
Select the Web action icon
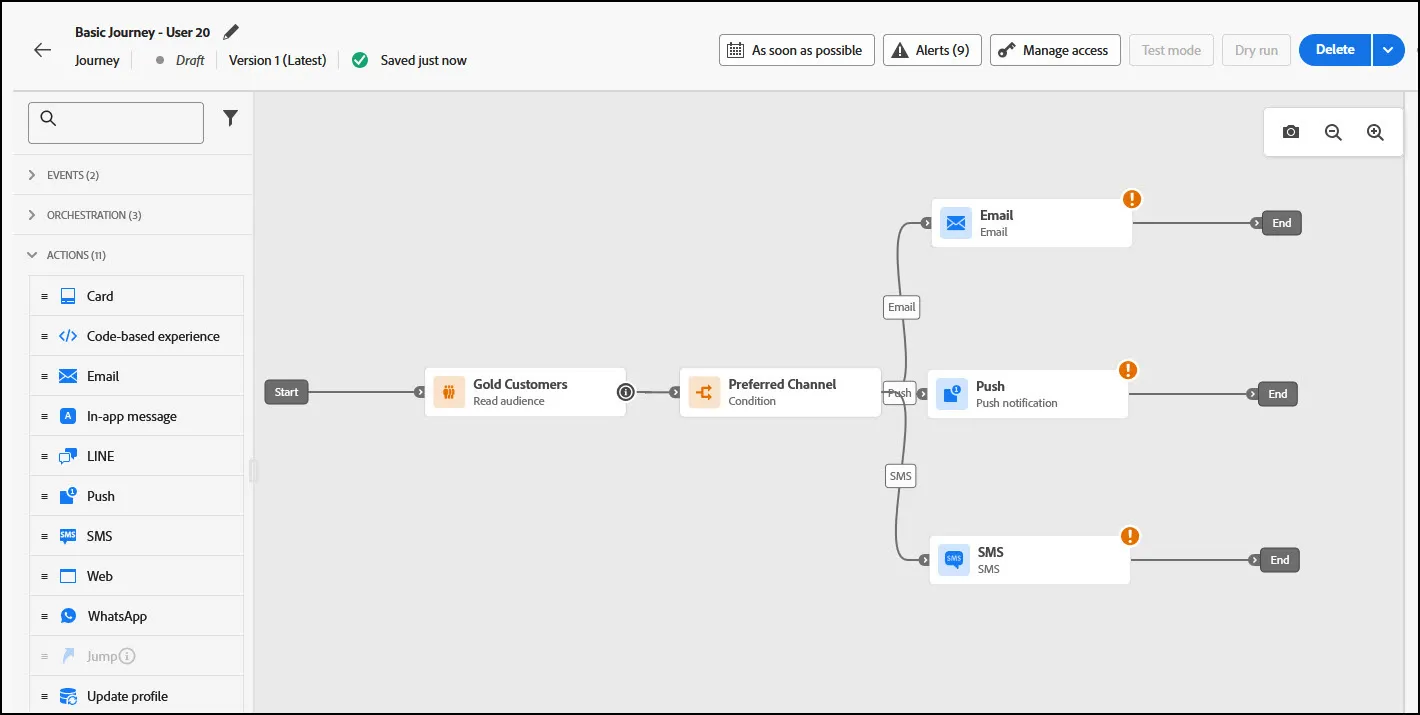pos(68,576)
